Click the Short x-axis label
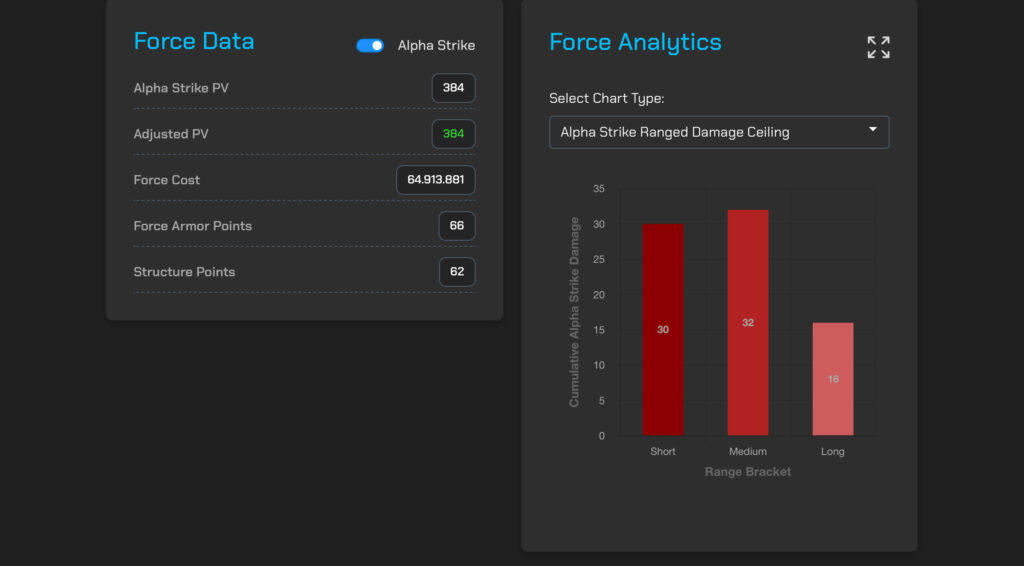The image size is (1024, 566). (663, 452)
